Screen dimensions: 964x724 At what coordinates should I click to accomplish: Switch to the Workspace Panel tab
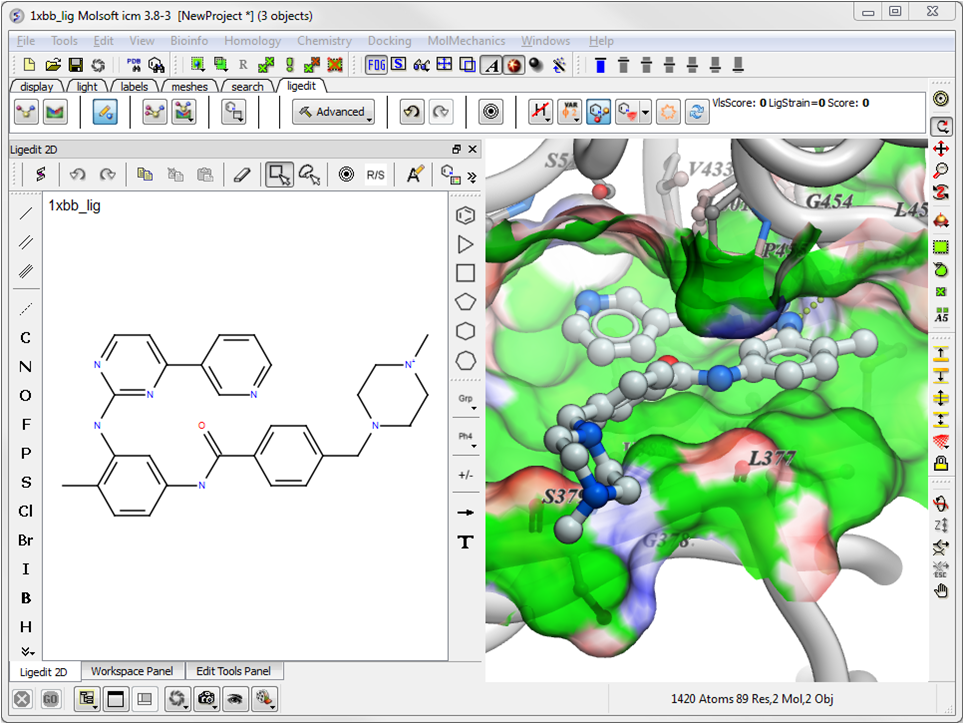(132, 671)
